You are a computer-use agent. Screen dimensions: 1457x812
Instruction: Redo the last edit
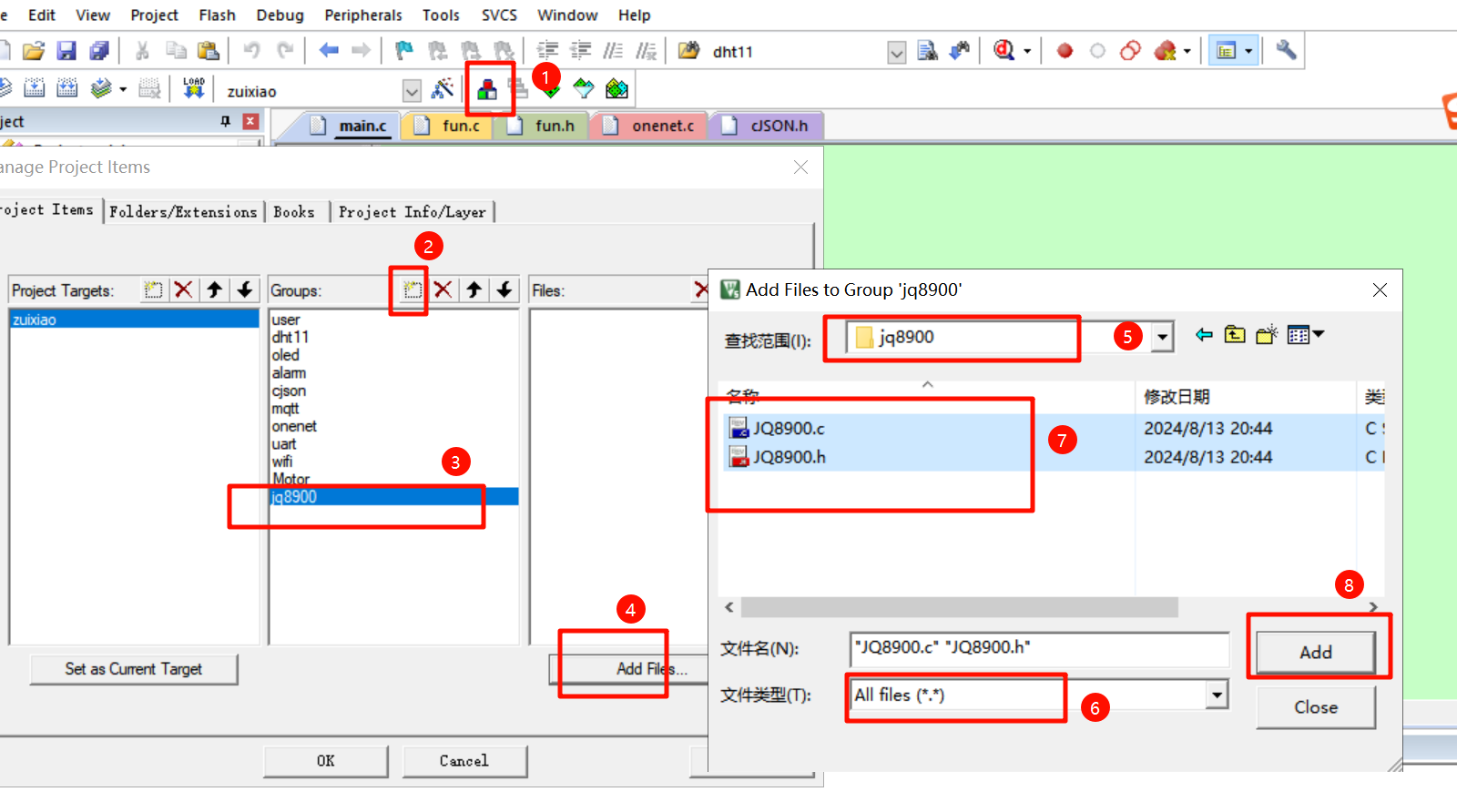coord(286,50)
